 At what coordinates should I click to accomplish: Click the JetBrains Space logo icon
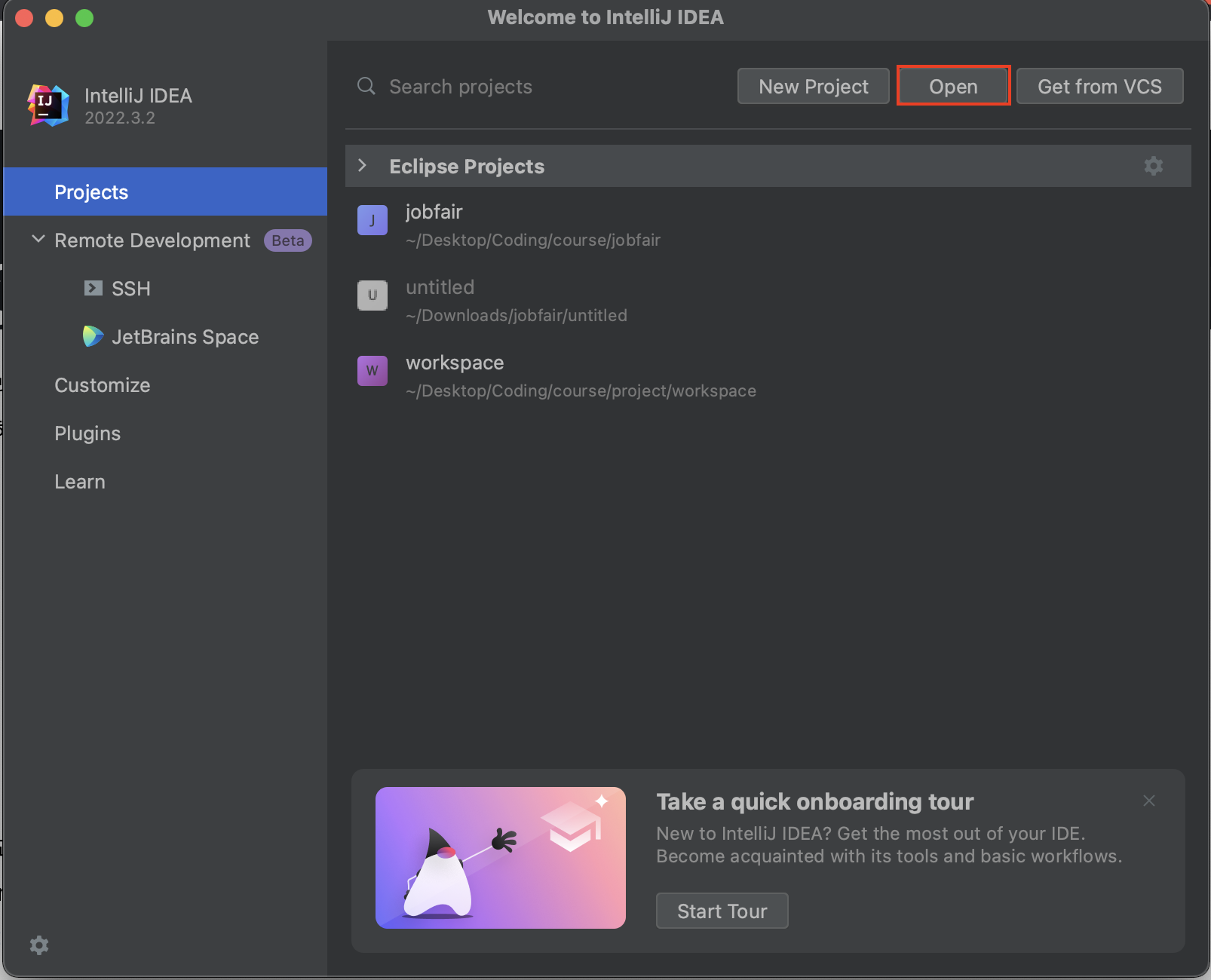tap(93, 336)
